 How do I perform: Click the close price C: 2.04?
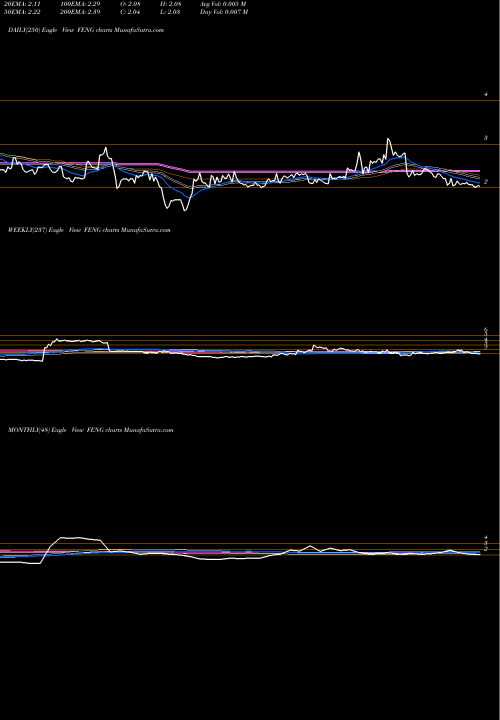(130, 12)
